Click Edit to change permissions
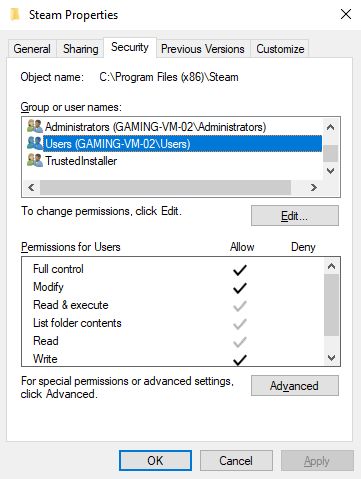Image resolution: width=361 pixels, height=479 pixels. point(295,216)
